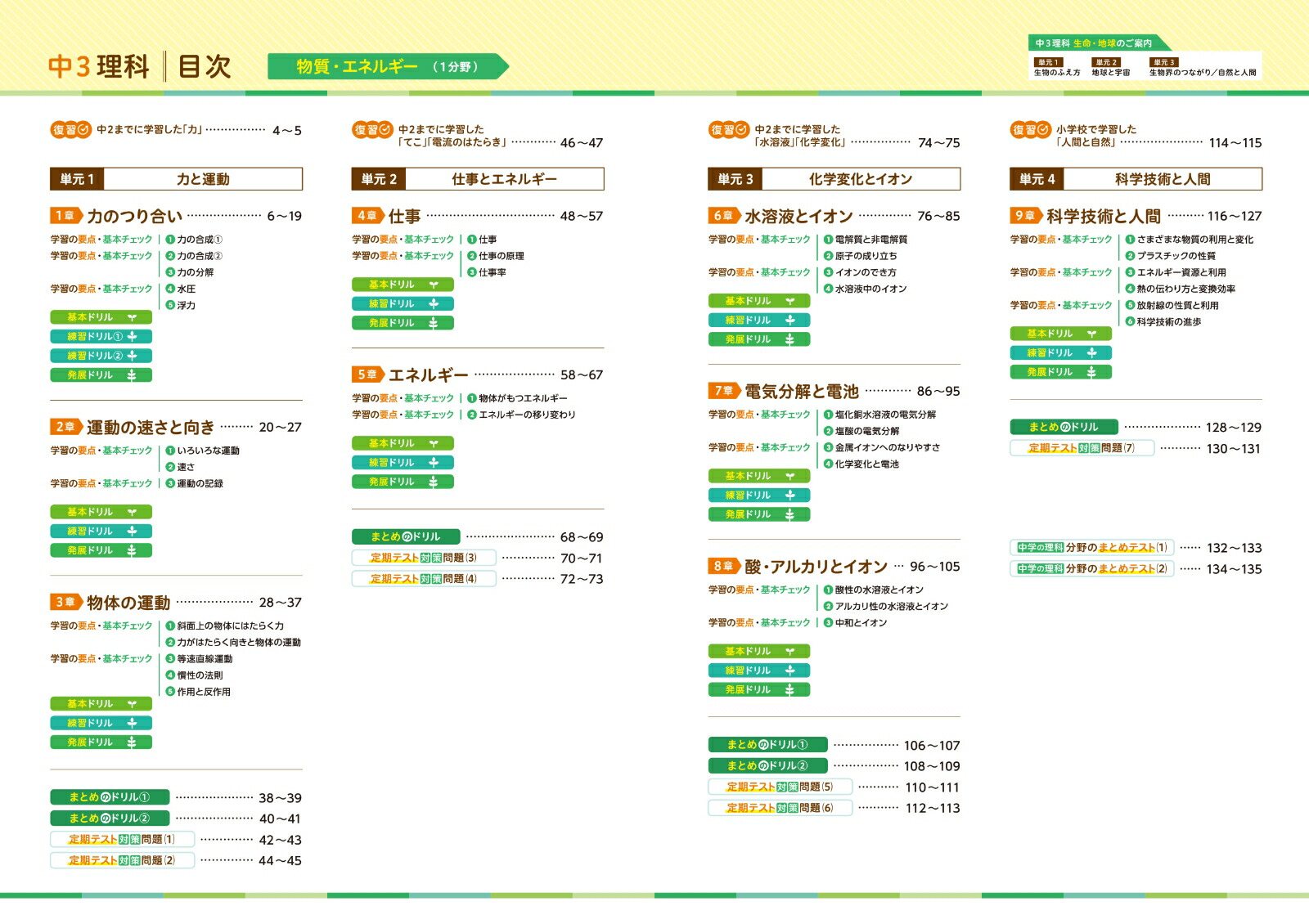Select the 6章 chapter badge

click(724, 216)
